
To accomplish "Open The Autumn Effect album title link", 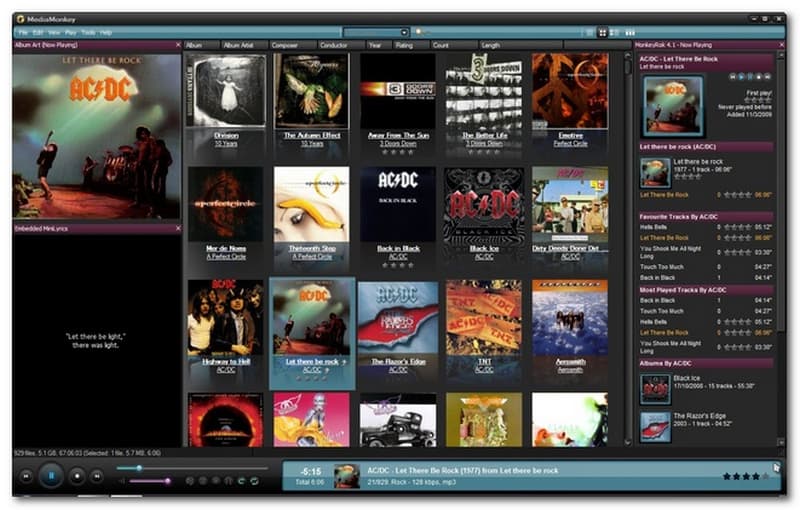I will click(x=312, y=136).
